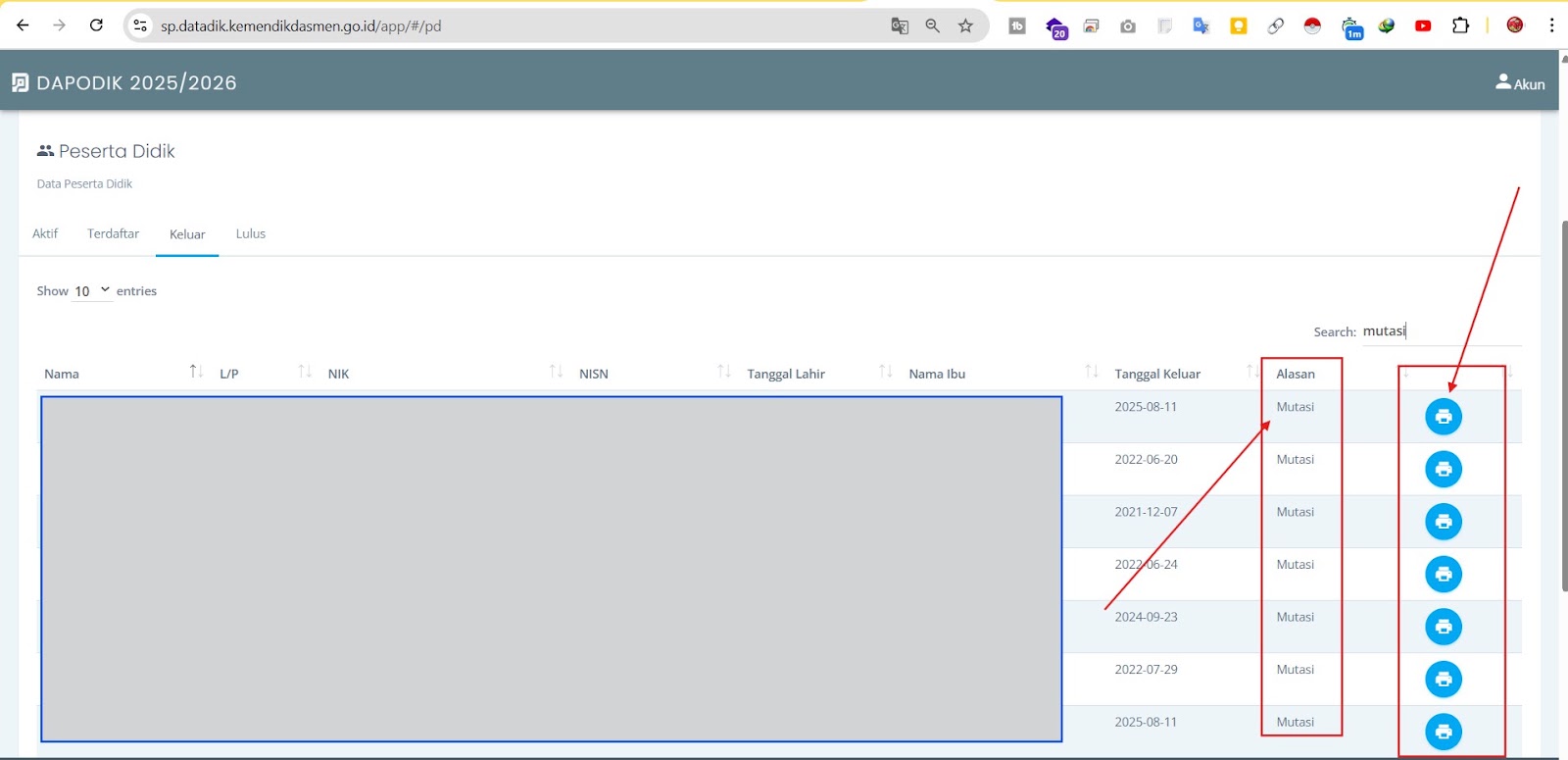The height and width of the screenshot is (760, 1568).
Task: Click the yellow Keep note extension
Action: click(x=1239, y=25)
